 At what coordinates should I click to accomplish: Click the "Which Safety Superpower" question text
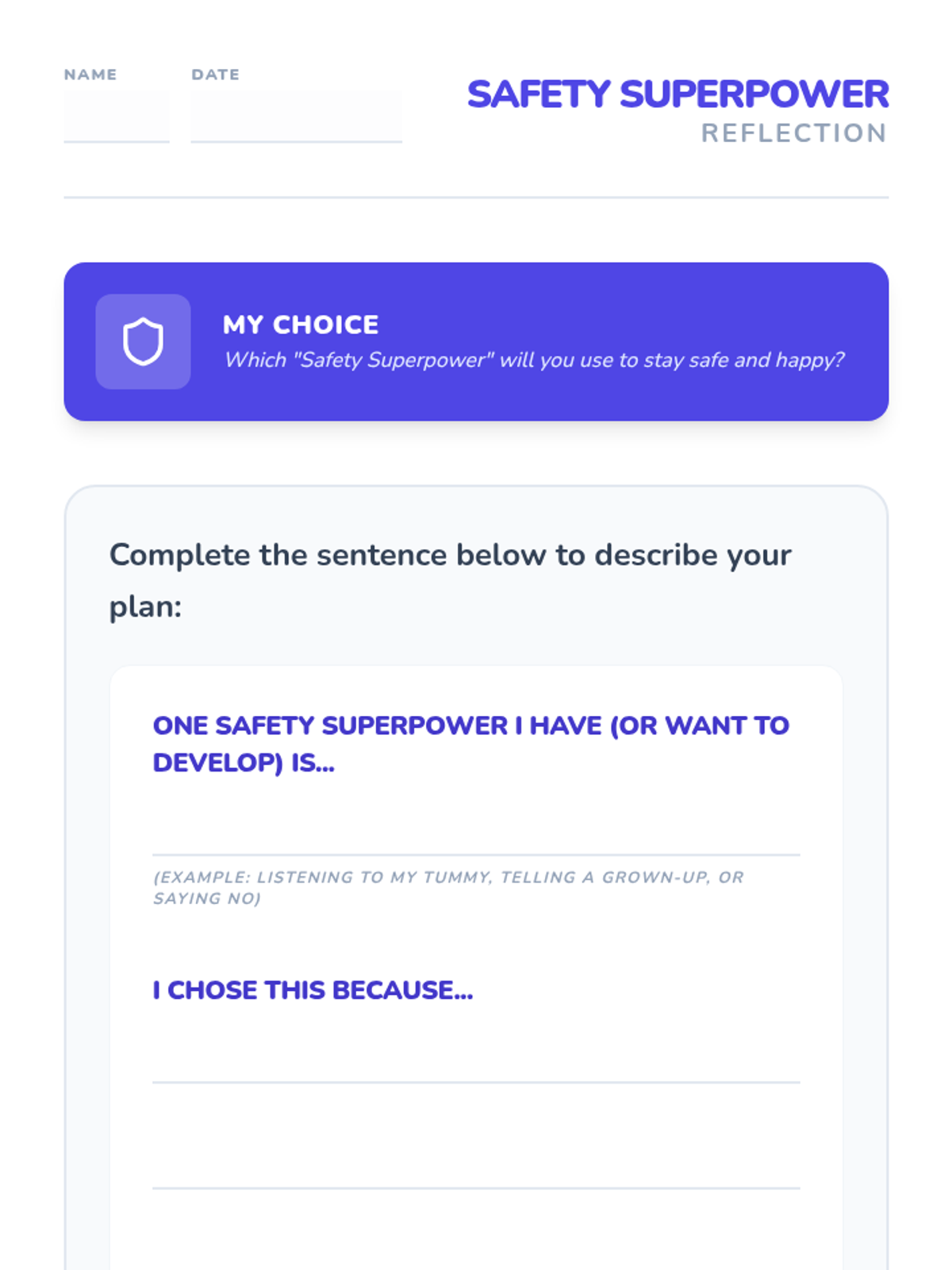click(x=535, y=360)
